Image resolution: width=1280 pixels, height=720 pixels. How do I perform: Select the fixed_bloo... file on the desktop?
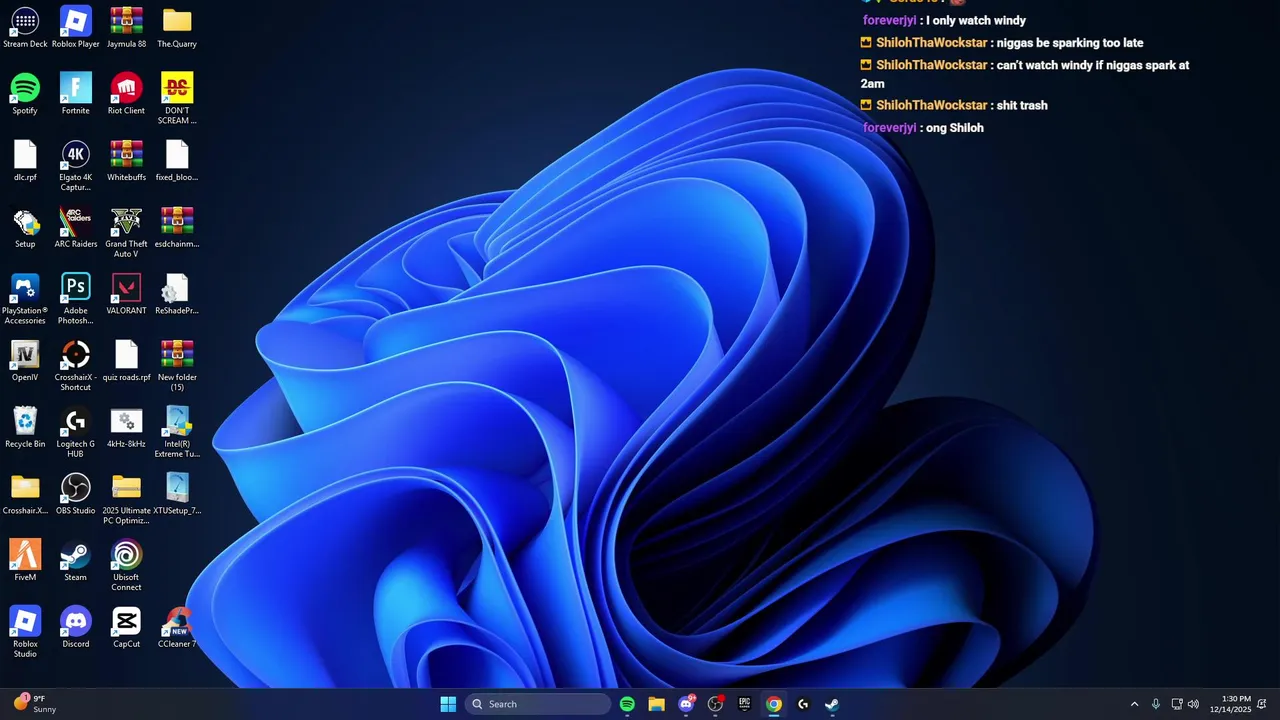tap(177, 161)
